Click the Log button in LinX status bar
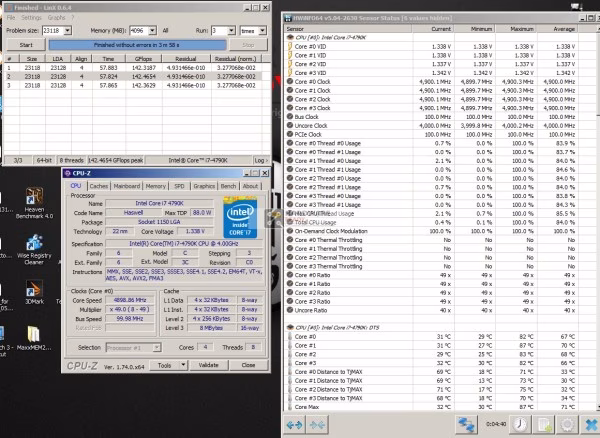The height and width of the screenshot is (438, 600). point(261,160)
